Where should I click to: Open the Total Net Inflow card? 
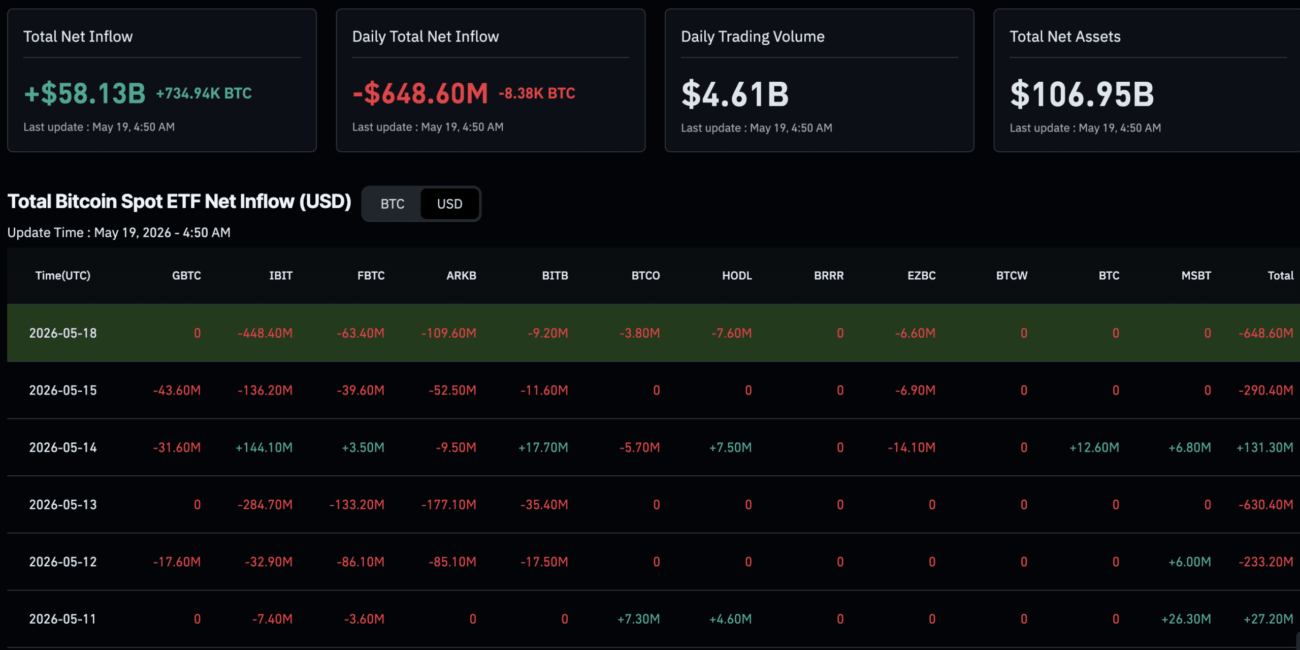[162, 80]
